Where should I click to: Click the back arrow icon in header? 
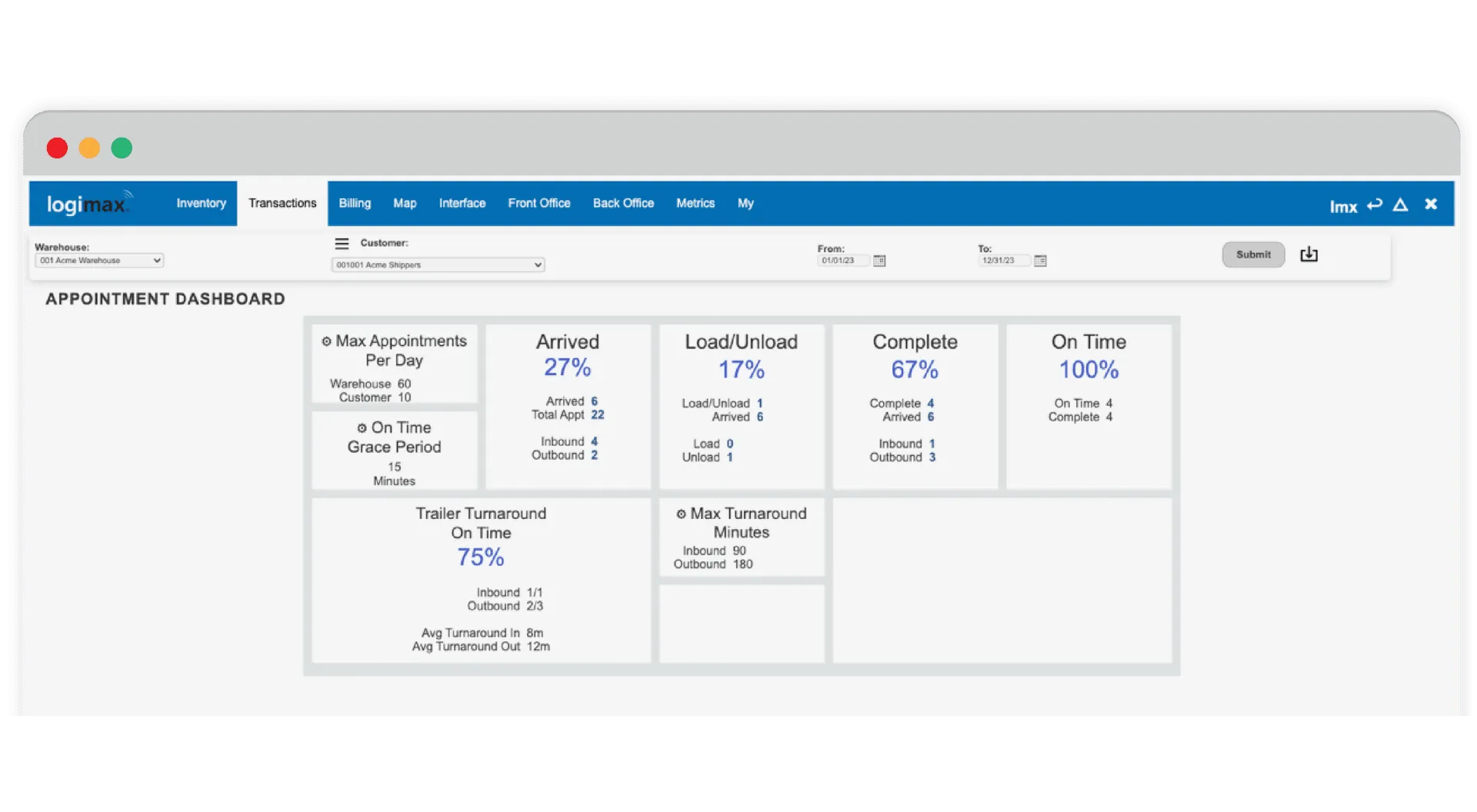(1375, 205)
